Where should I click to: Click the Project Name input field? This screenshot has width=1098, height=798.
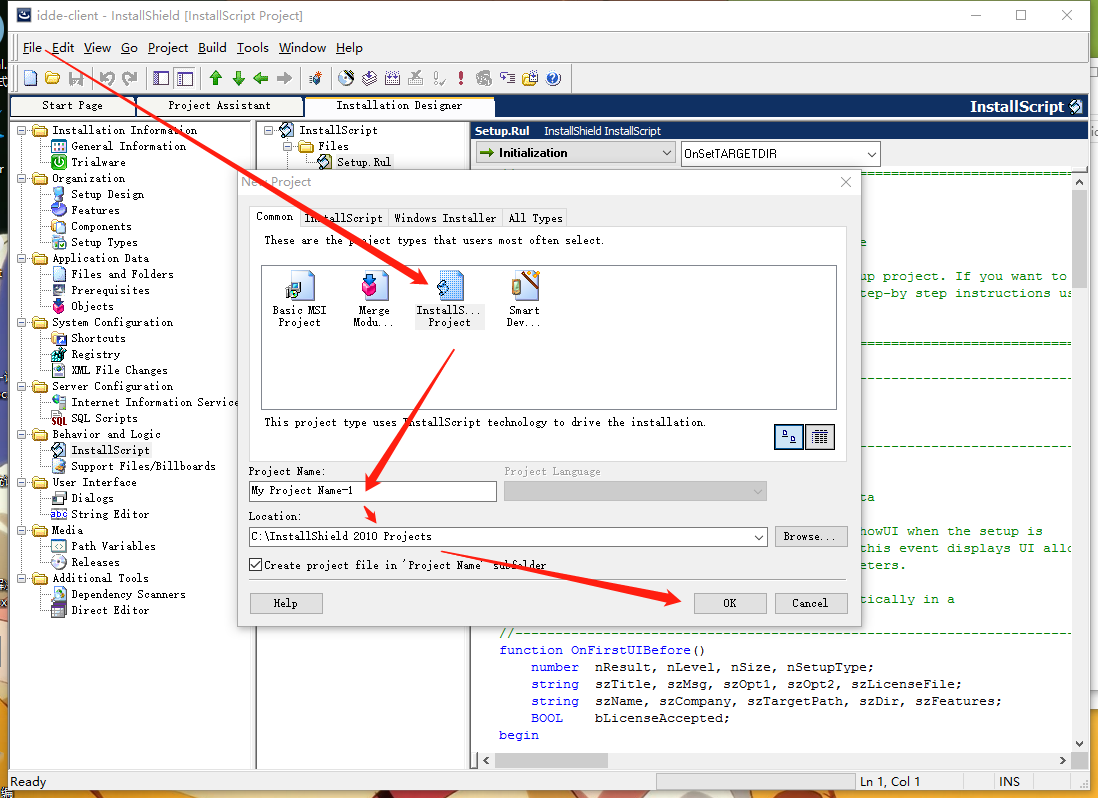[373, 491]
